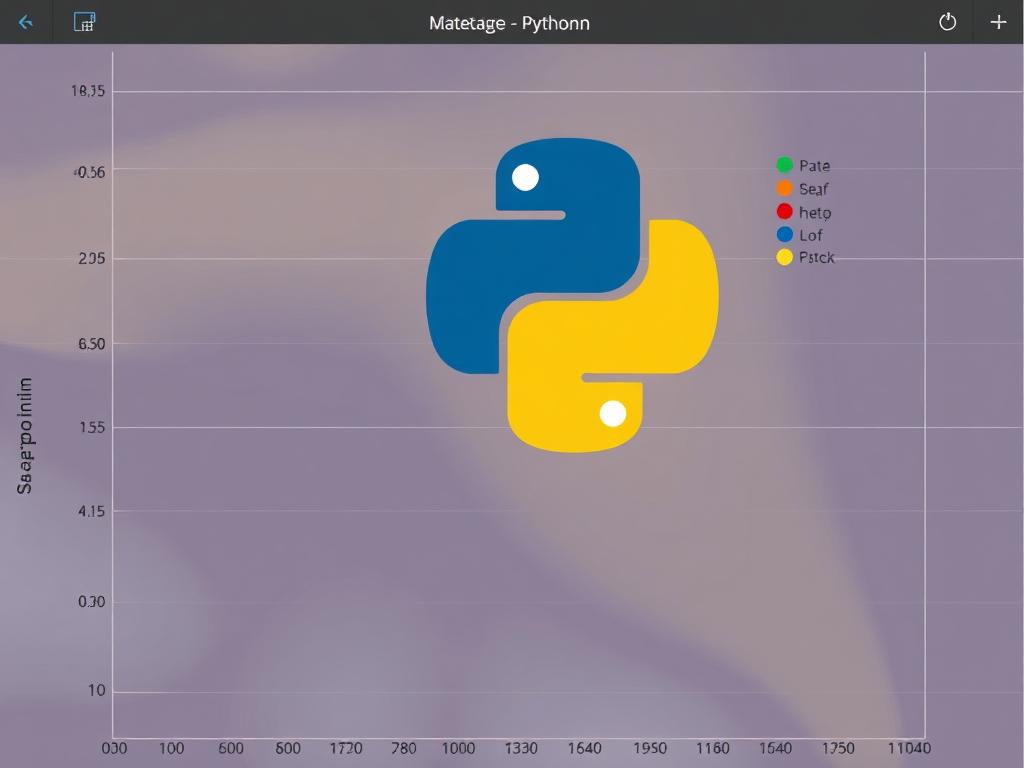
Task: Click the 4.15 y-axis value
Action: tap(91, 511)
